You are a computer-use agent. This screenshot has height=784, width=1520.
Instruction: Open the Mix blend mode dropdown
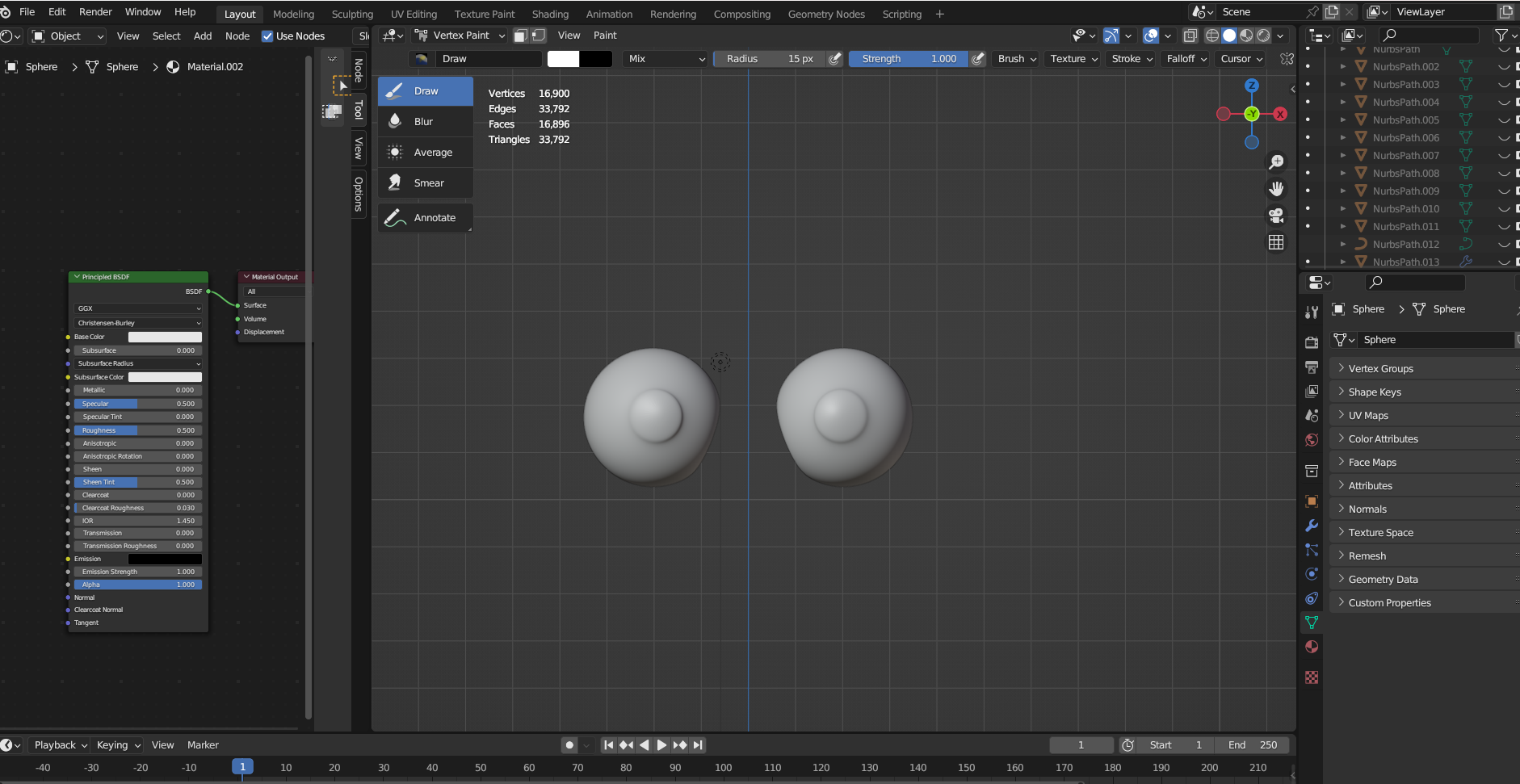pos(666,59)
